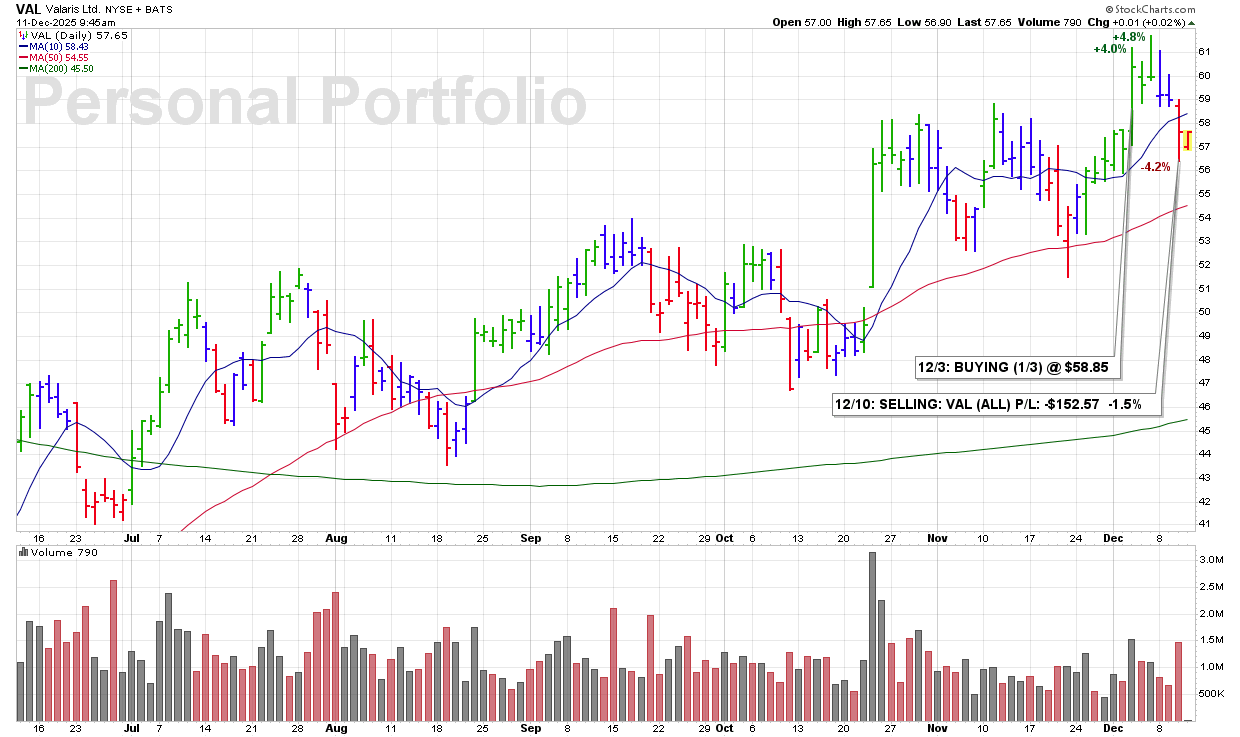Click the 500K volume axis label
Screen dimensions: 1240x737
1212,694
